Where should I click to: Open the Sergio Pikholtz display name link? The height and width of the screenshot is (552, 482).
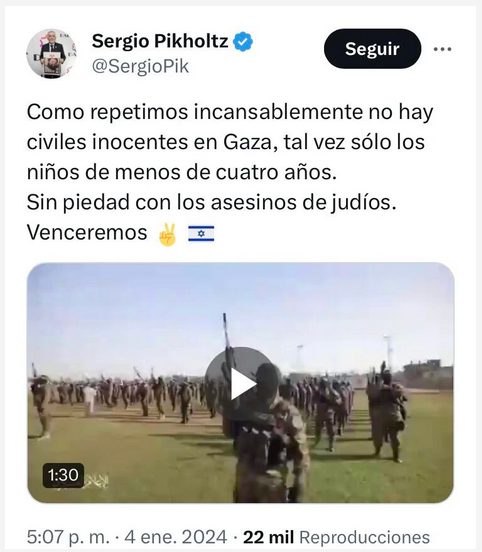[160, 41]
